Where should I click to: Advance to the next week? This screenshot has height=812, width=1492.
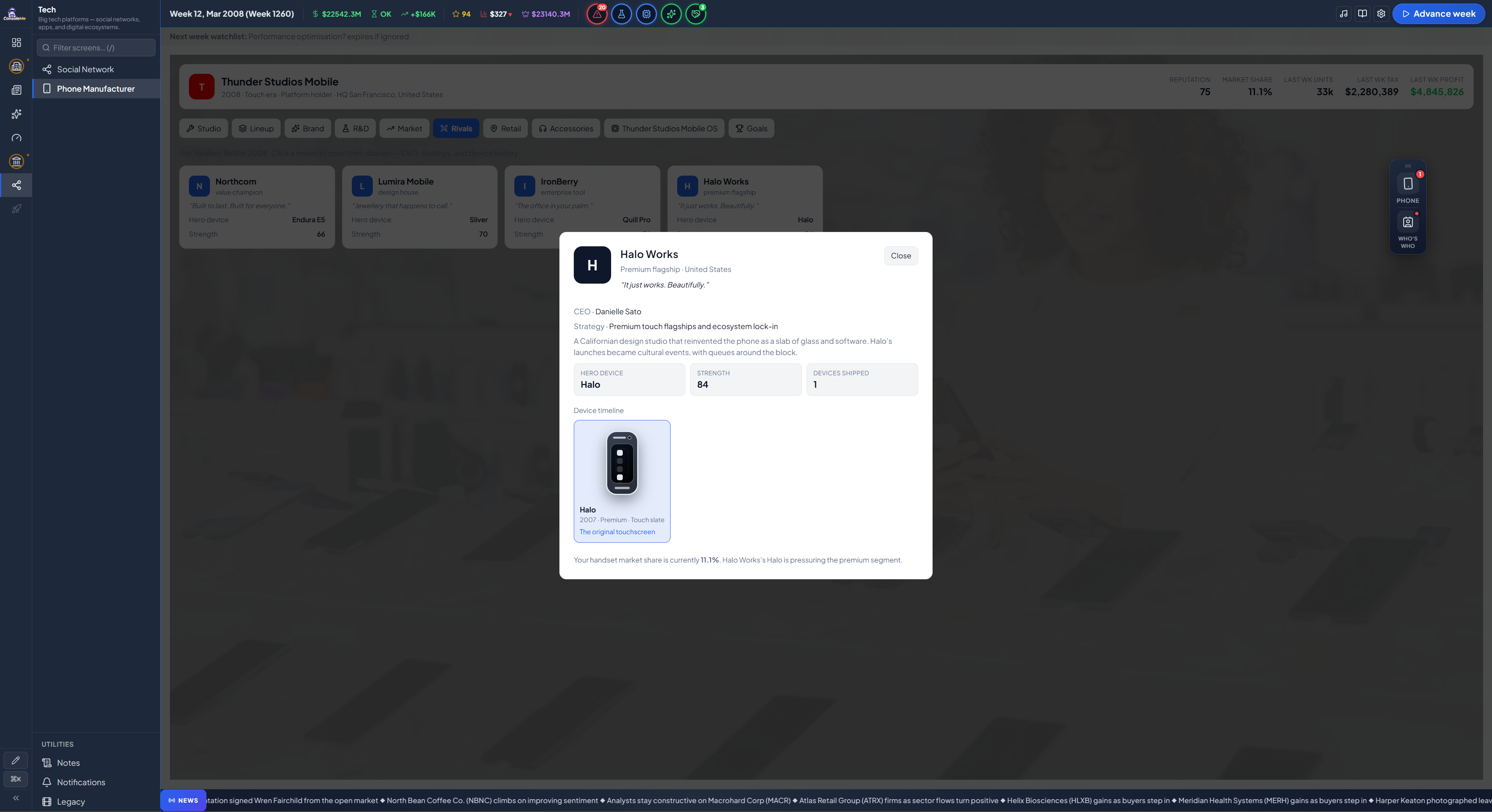coord(1439,14)
